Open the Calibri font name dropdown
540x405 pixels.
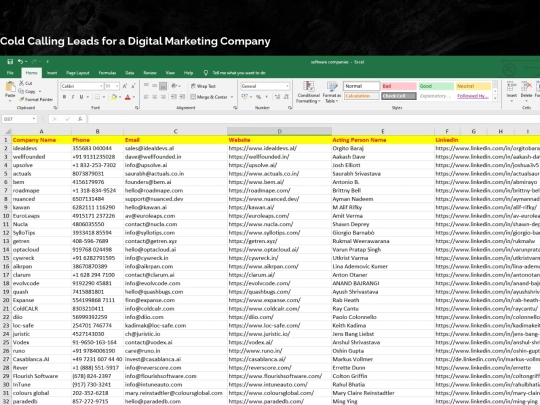[x=101, y=86]
